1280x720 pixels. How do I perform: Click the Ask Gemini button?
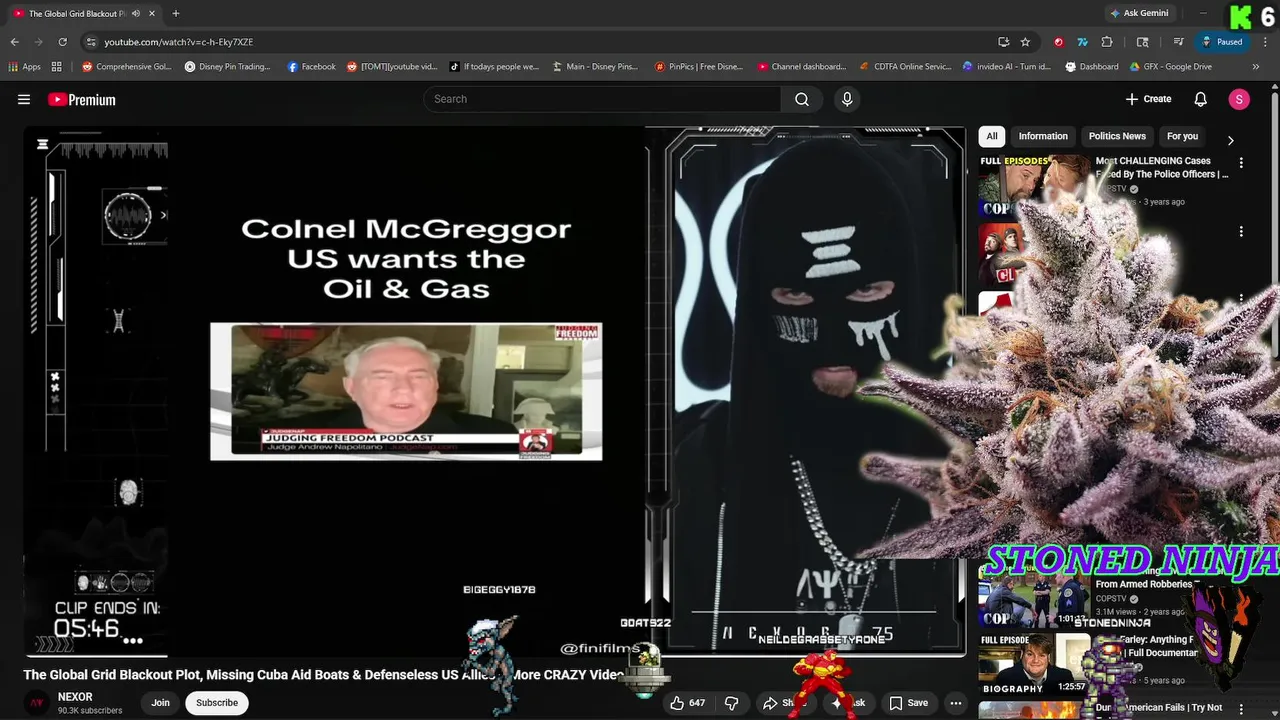pyautogui.click(x=1139, y=14)
